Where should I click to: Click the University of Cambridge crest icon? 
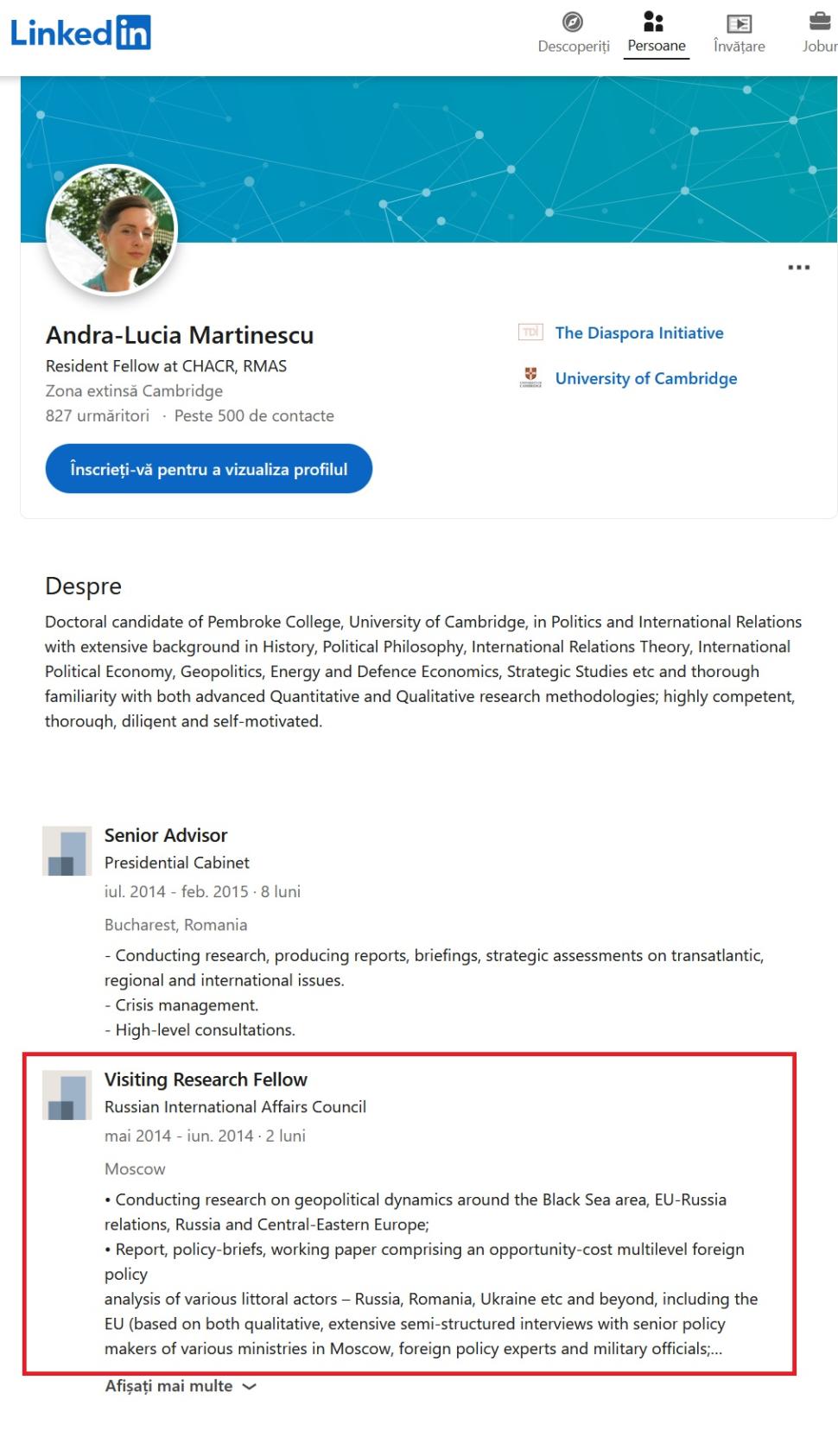point(530,378)
